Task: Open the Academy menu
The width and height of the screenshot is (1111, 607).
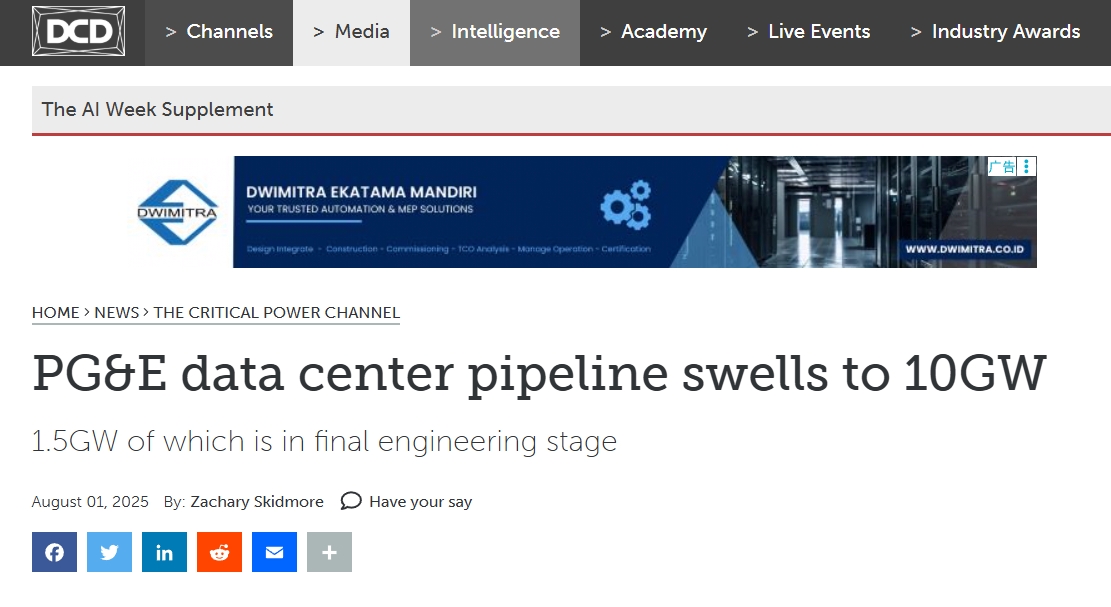Action: 653,32
